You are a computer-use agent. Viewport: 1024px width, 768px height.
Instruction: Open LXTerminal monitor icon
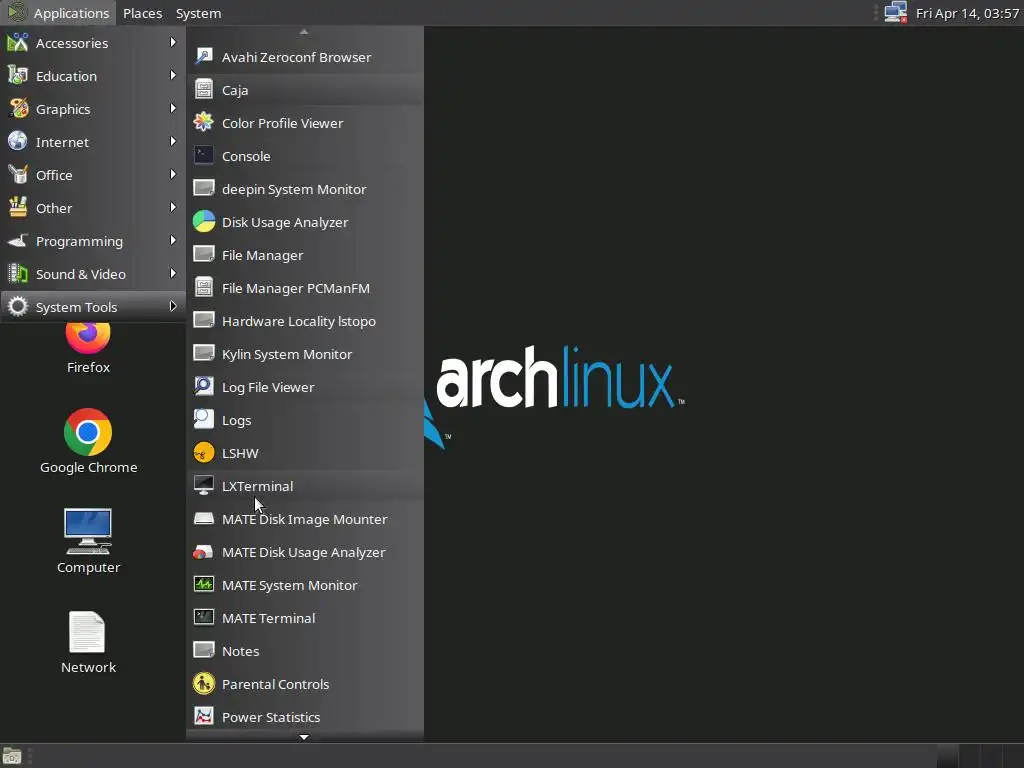[204, 485]
